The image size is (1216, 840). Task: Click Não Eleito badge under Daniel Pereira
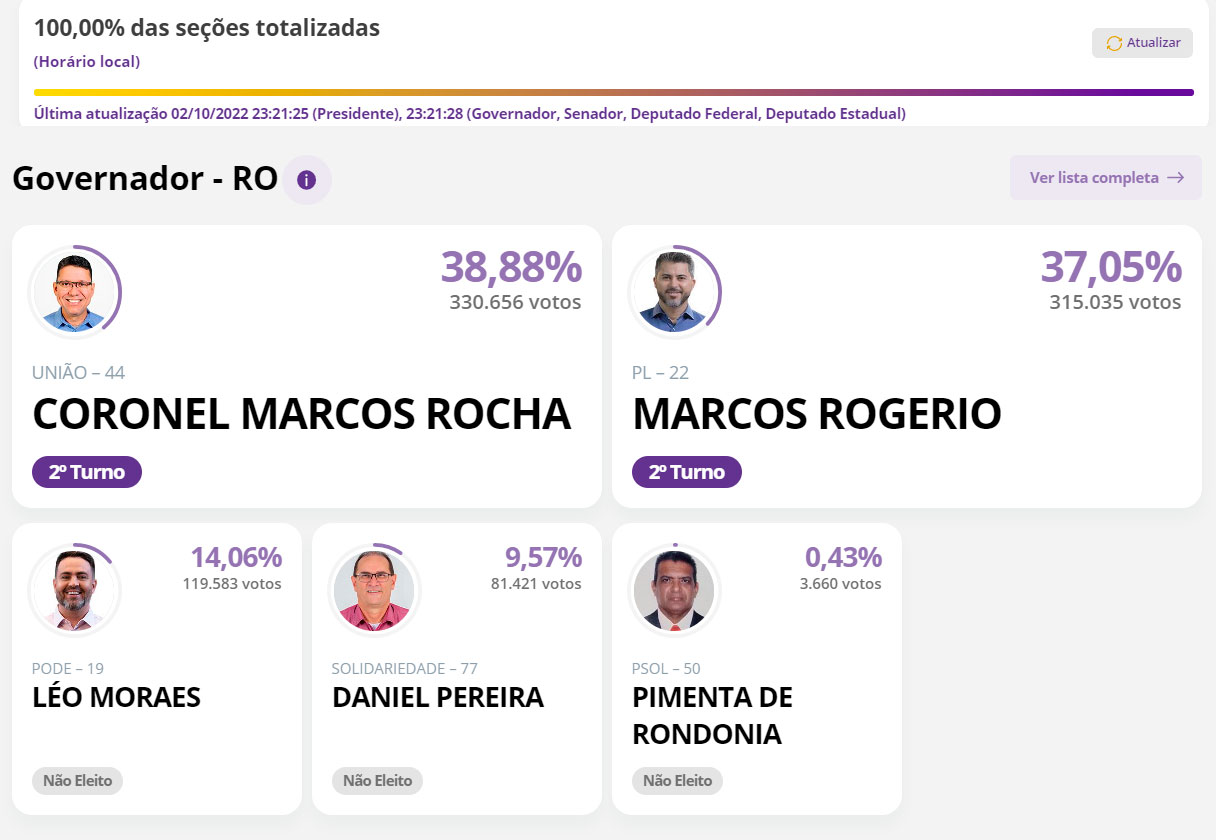point(377,780)
